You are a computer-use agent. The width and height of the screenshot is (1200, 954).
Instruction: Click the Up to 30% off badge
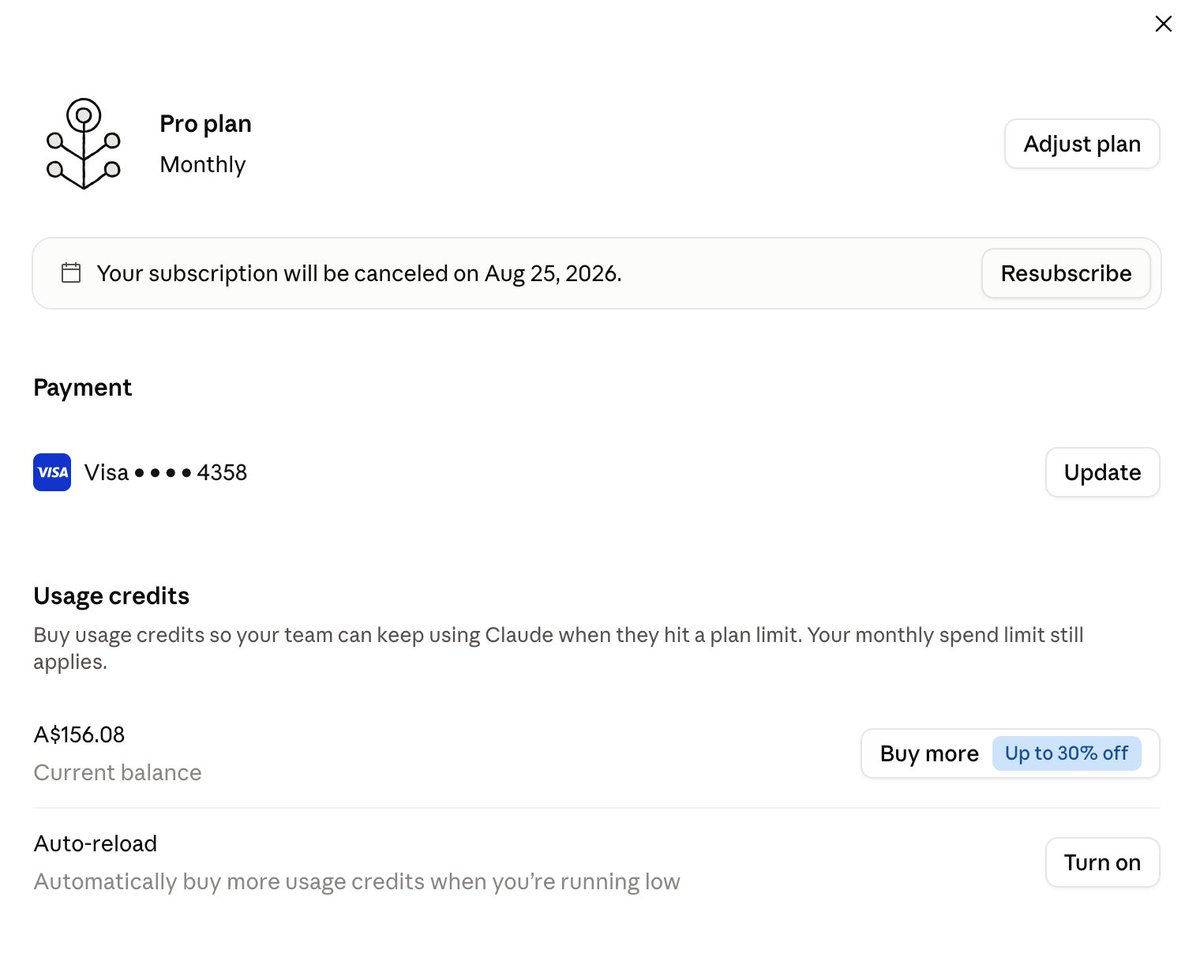tap(1066, 753)
